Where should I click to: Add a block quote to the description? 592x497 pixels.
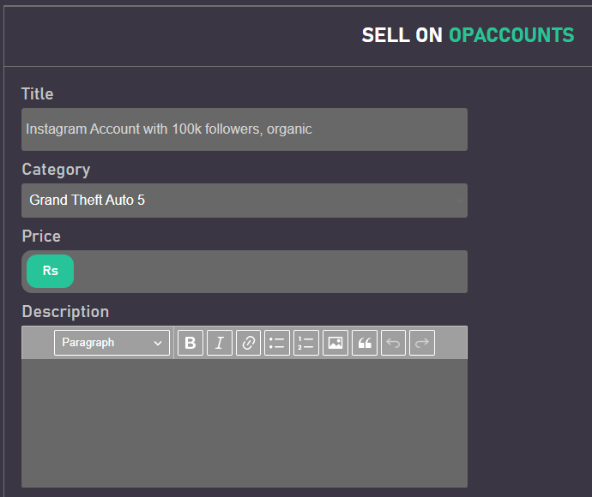coord(364,343)
